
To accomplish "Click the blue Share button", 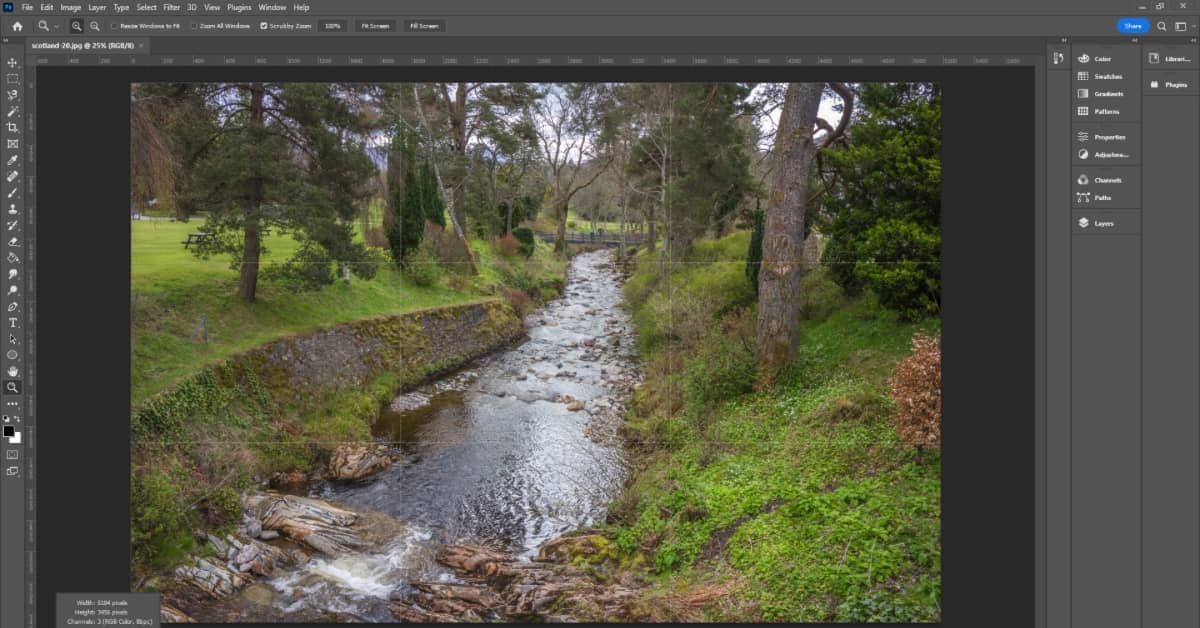I will 1132,26.
